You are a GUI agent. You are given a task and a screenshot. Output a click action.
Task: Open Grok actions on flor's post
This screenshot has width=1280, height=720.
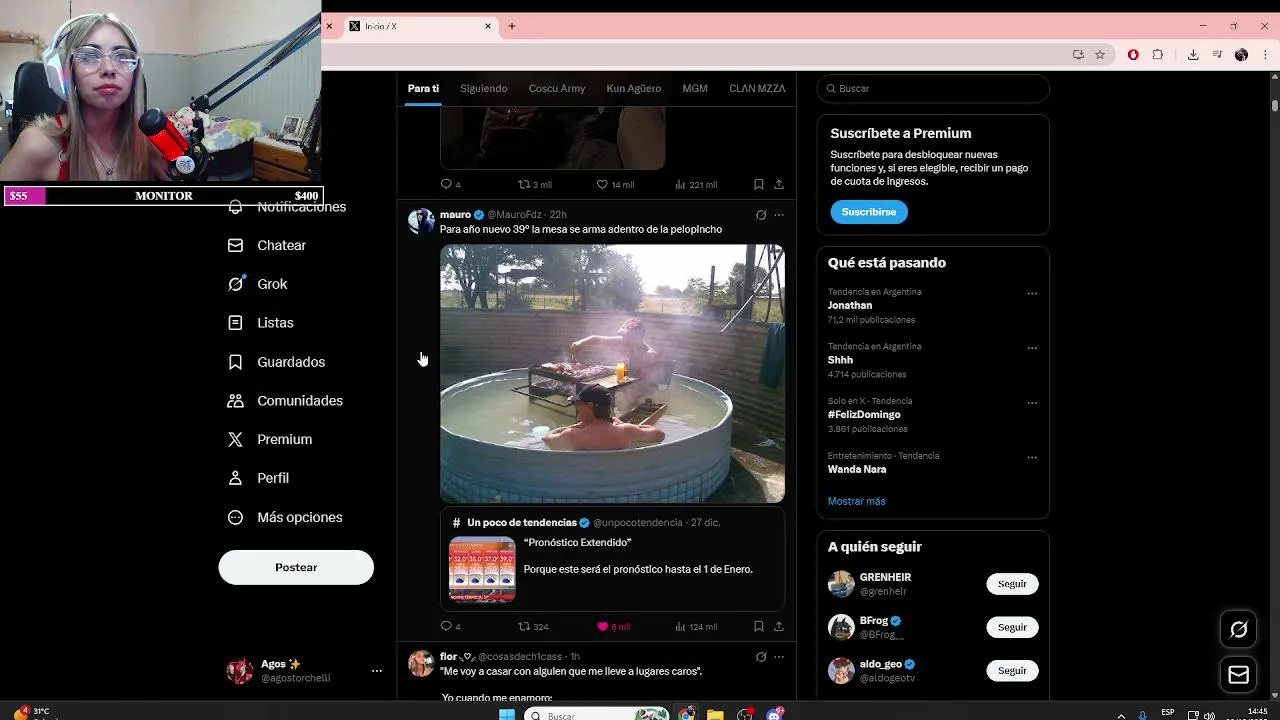(x=761, y=657)
